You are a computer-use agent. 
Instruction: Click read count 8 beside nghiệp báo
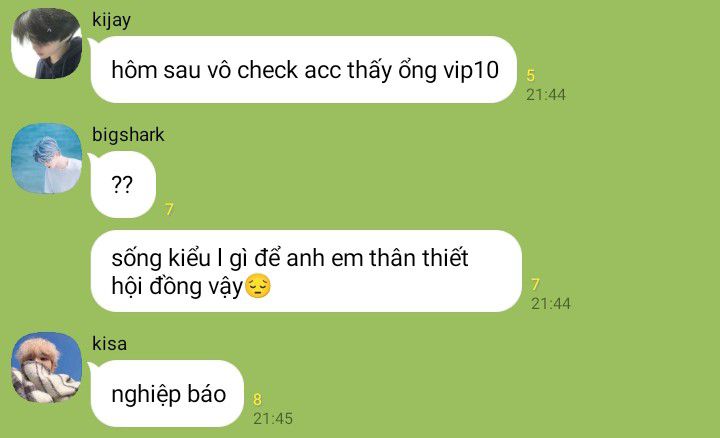pyautogui.click(x=258, y=399)
